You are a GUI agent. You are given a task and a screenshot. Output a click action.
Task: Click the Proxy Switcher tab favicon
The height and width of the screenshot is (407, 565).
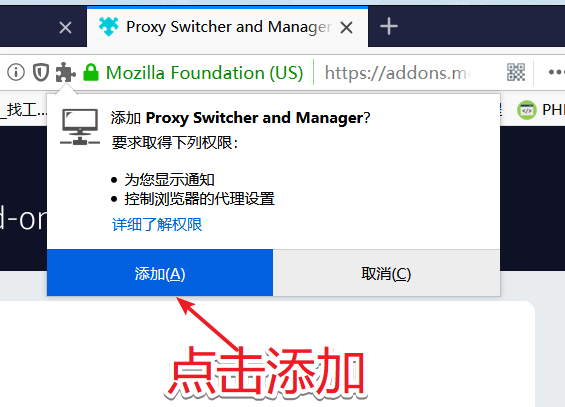click(x=108, y=27)
